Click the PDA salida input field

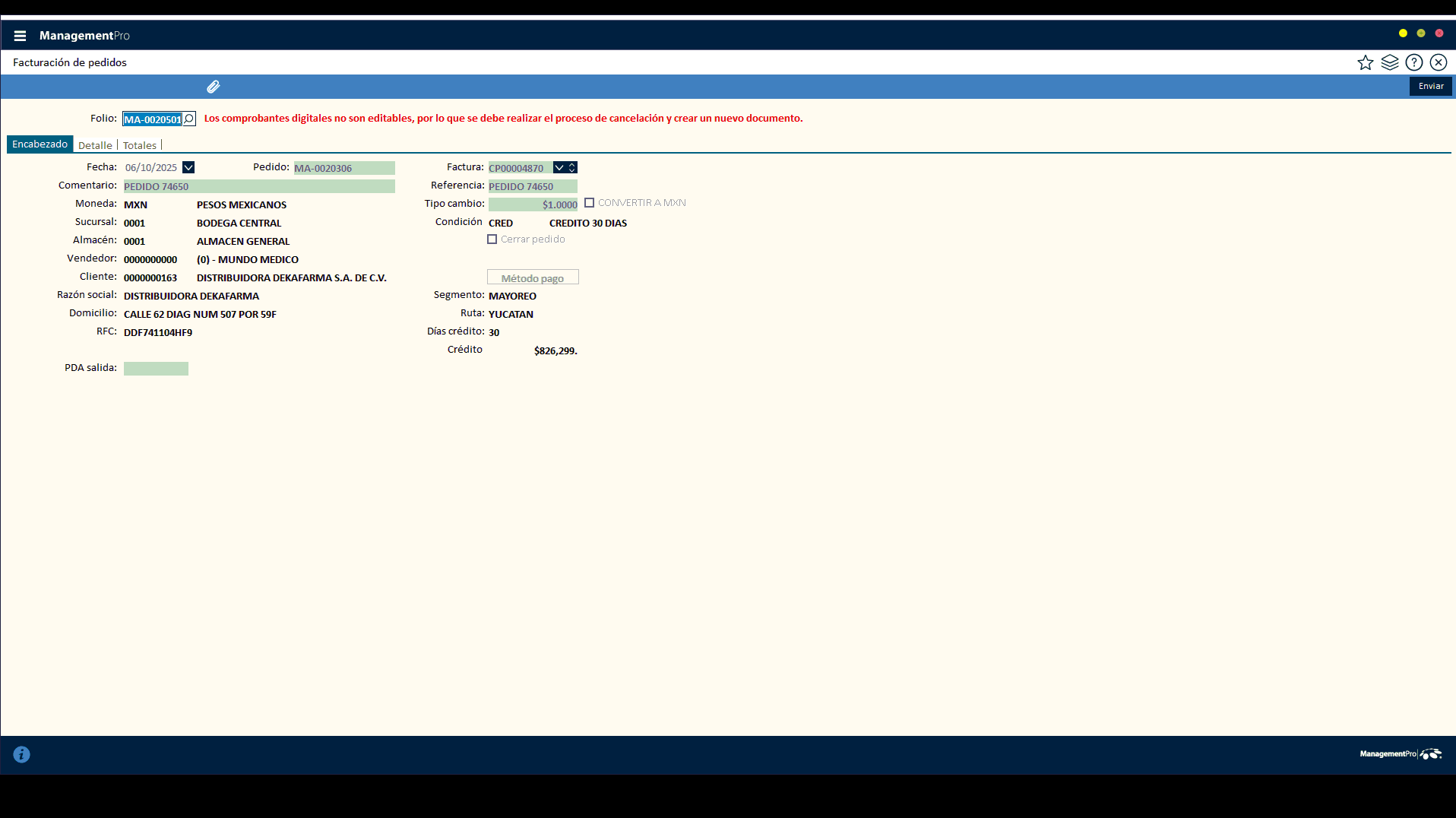(156, 369)
